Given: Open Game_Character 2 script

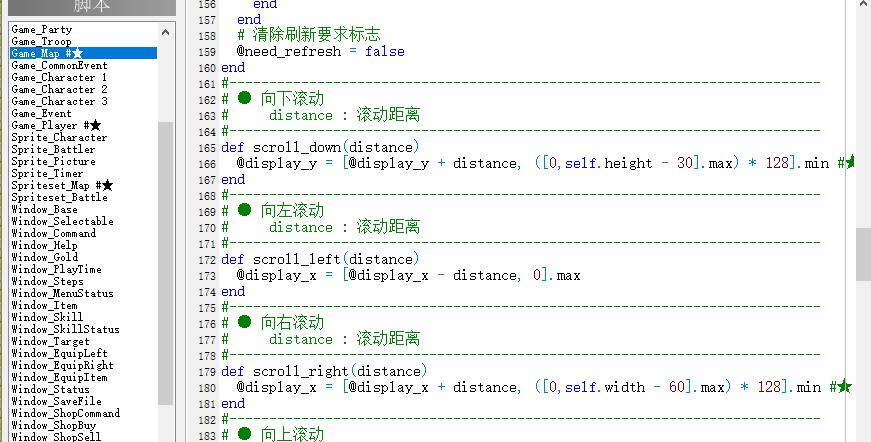Looking at the screenshot, I should point(59,89).
